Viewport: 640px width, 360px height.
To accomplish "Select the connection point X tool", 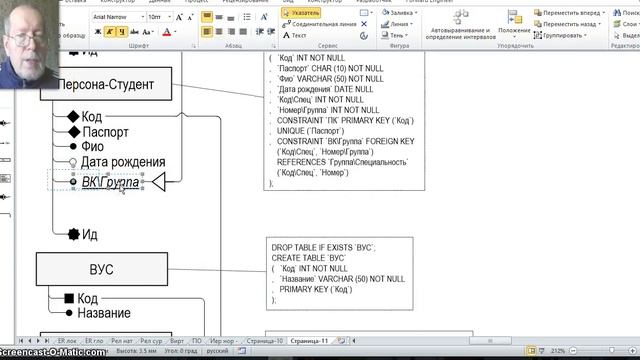I will [x=364, y=24].
